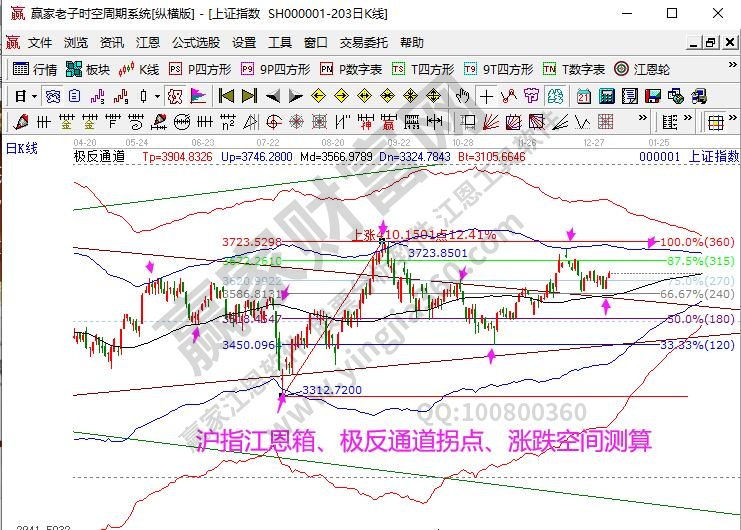
Task: Select the colored flag marker tool
Action: tap(197, 96)
